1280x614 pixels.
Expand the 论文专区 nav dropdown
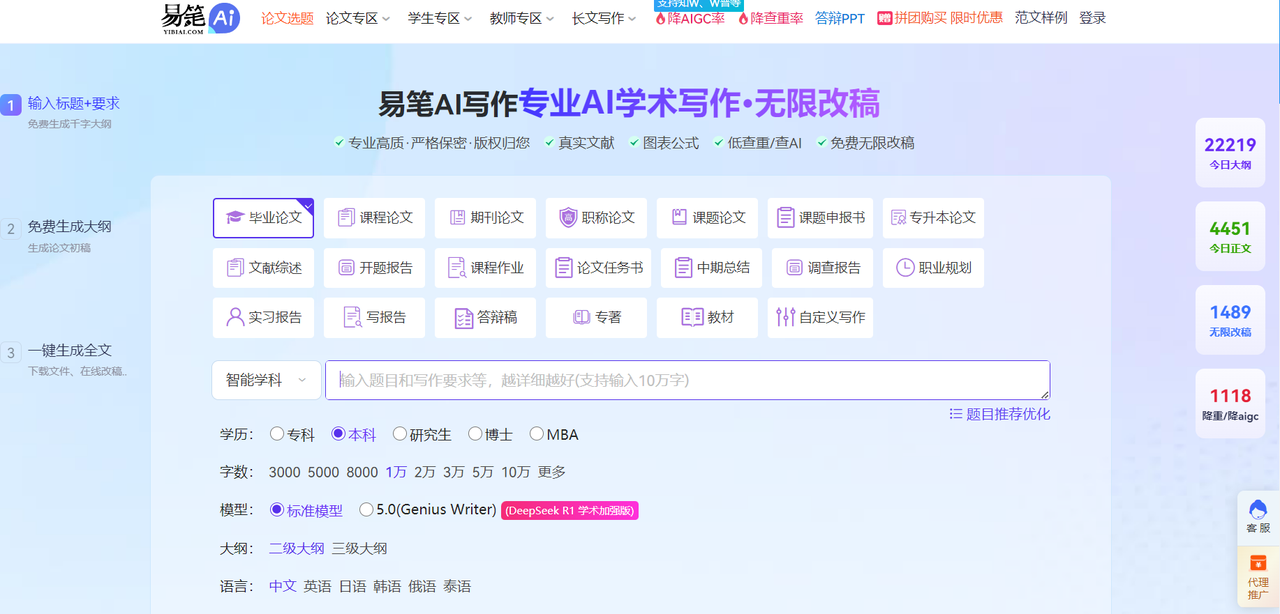[x=357, y=18]
